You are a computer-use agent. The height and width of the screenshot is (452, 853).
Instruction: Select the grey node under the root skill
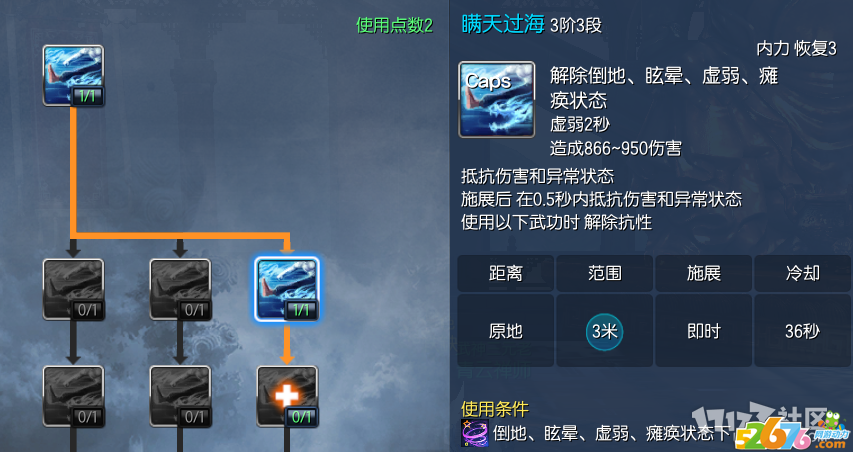tap(73, 289)
